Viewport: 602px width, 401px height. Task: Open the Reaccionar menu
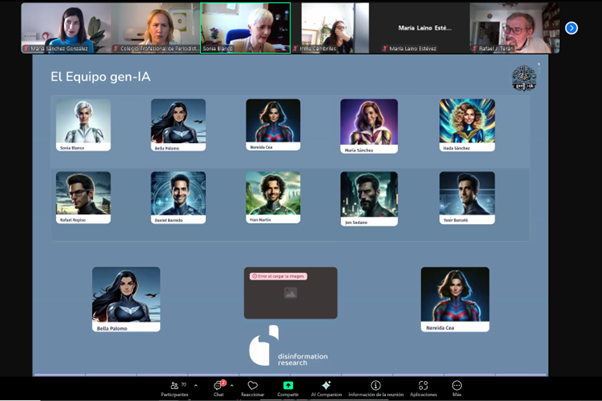point(252,386)
